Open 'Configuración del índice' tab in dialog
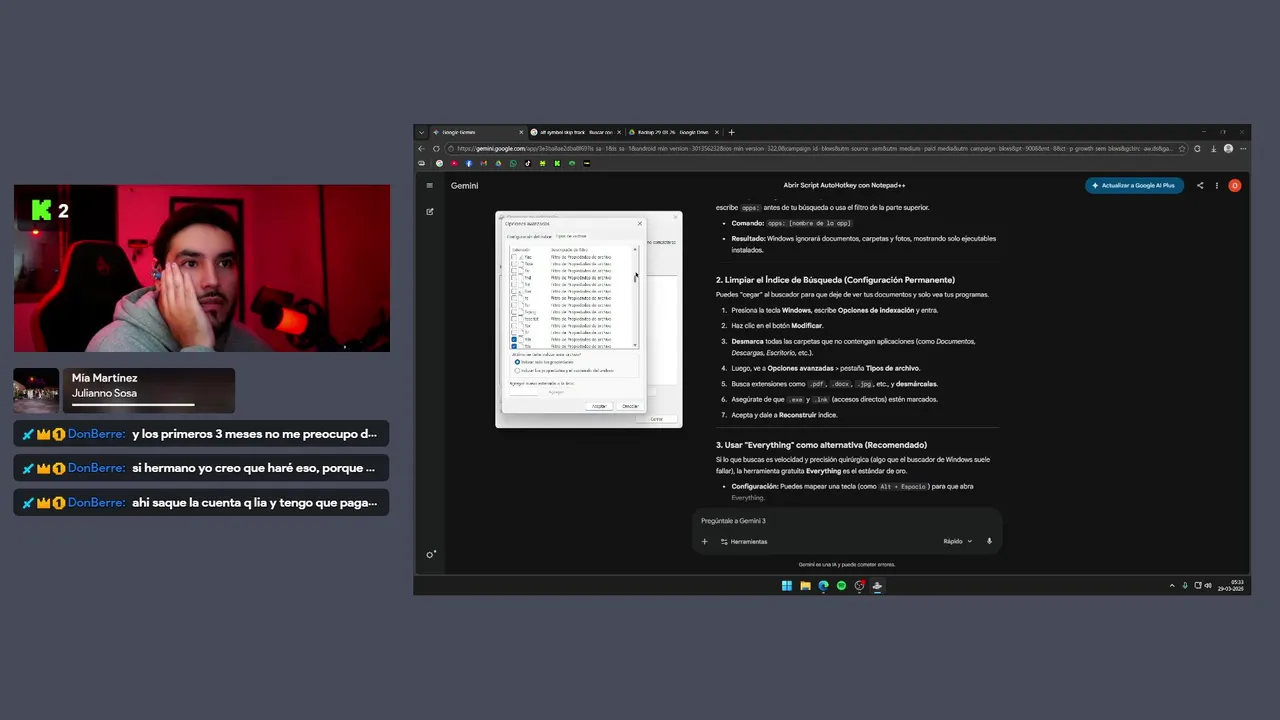Viewport: 1280px width, 720px height. pos(529,236)
